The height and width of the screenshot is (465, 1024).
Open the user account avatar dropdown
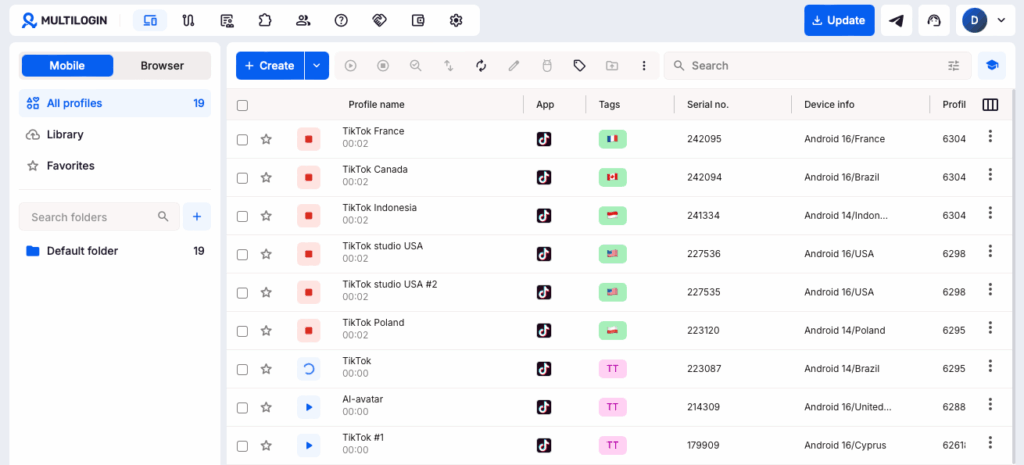tap(984, 20)
